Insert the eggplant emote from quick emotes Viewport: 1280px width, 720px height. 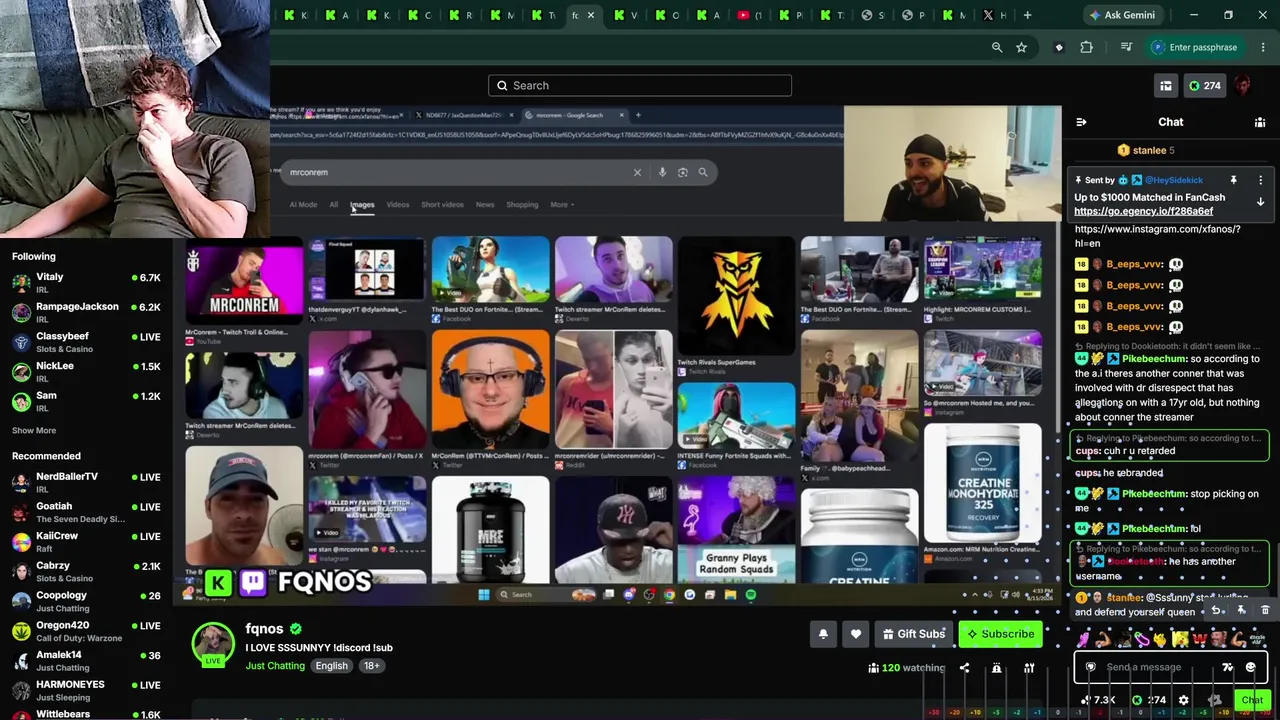(1141, 638)
